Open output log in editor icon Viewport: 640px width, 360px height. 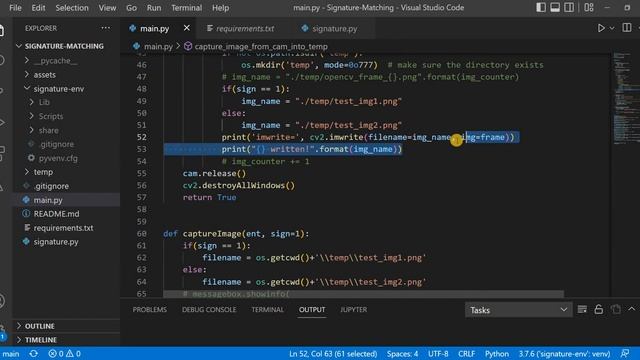(x=616, y=309)
